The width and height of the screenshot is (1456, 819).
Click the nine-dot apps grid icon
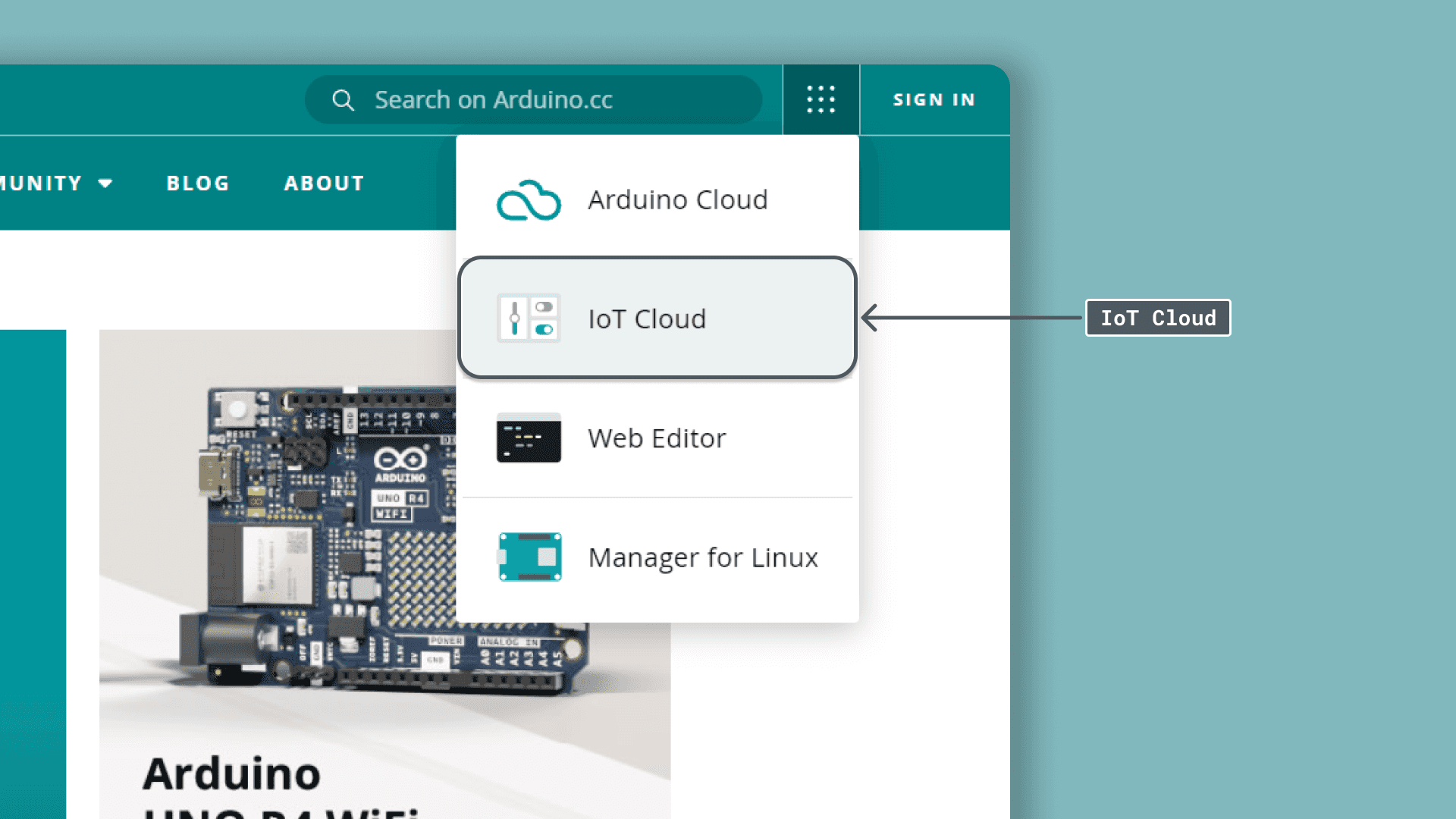pyautogui.click(x=821, y=99)
